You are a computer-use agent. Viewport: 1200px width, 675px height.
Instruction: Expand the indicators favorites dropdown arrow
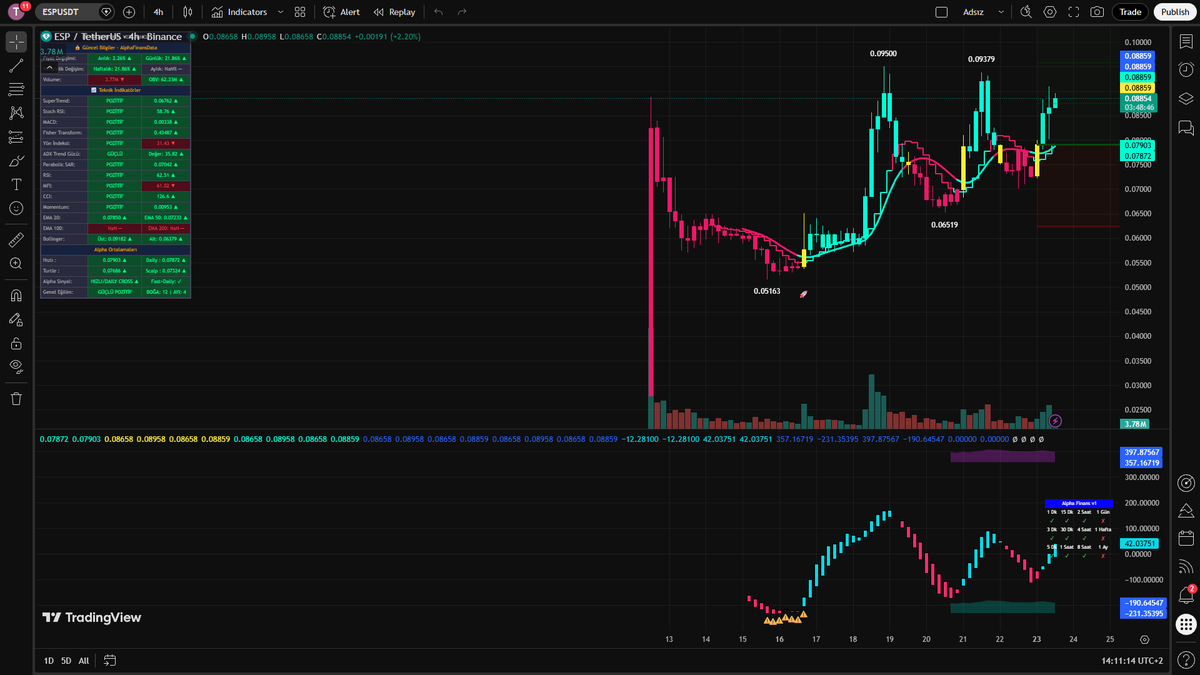point(281,12)
